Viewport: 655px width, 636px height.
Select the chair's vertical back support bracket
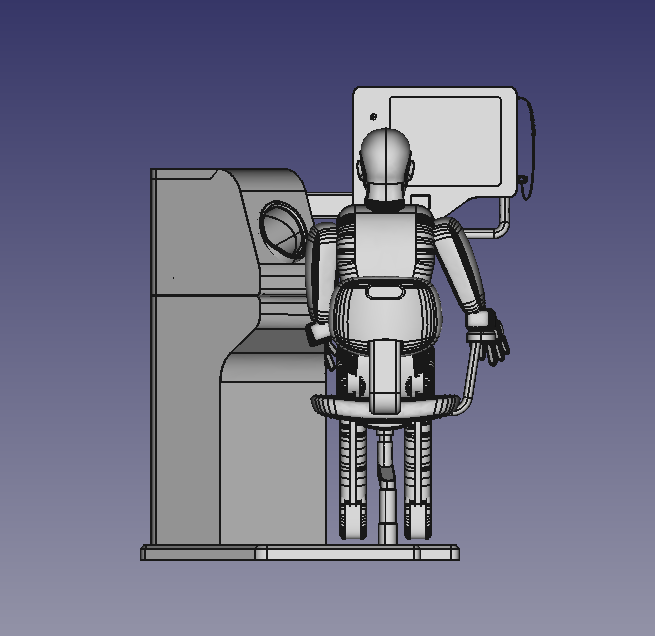click(x=385, y=375)
